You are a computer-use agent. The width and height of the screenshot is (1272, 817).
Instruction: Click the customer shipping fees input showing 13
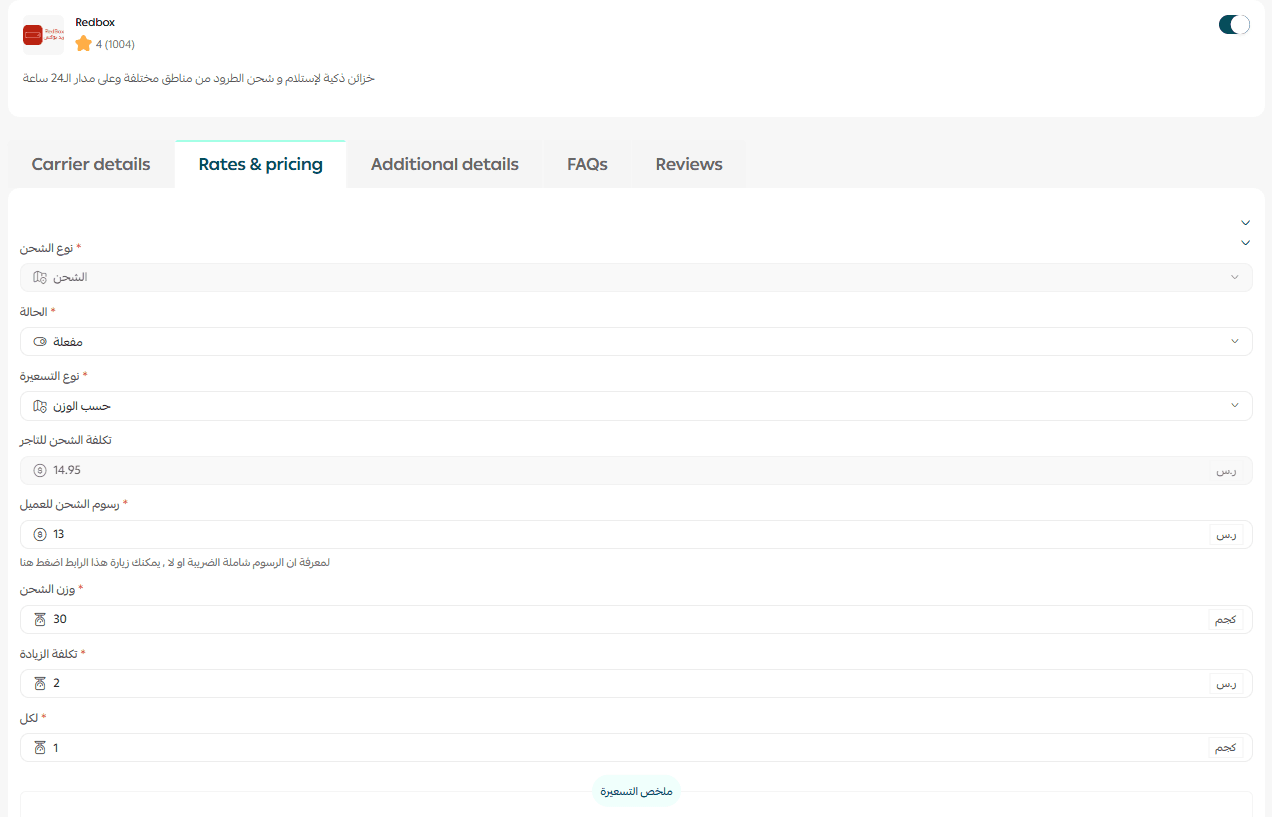coord(620,535)
